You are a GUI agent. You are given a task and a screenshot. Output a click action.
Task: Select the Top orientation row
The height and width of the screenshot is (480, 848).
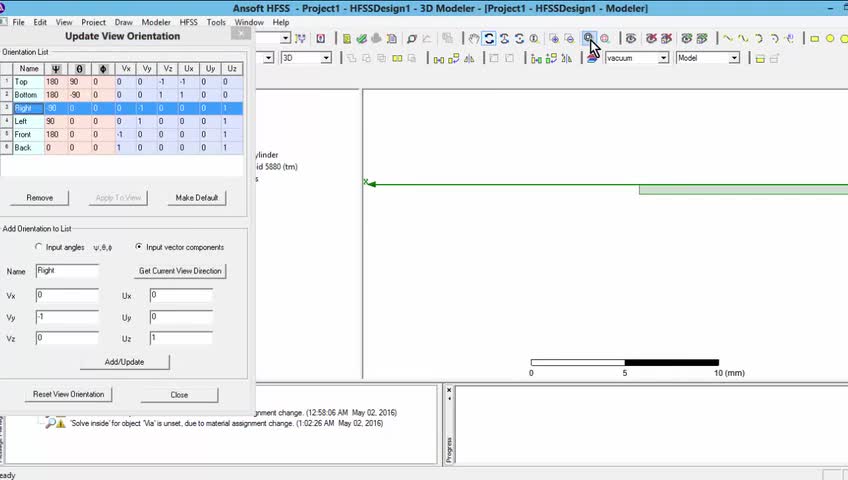point(122,82)
